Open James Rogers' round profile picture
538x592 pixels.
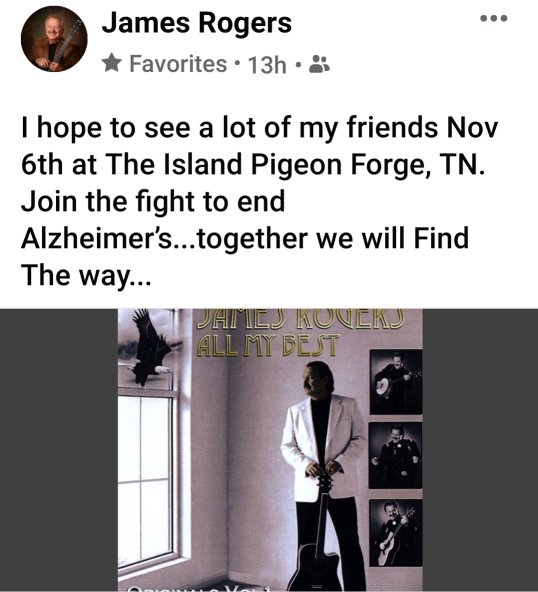pos(54,39)
